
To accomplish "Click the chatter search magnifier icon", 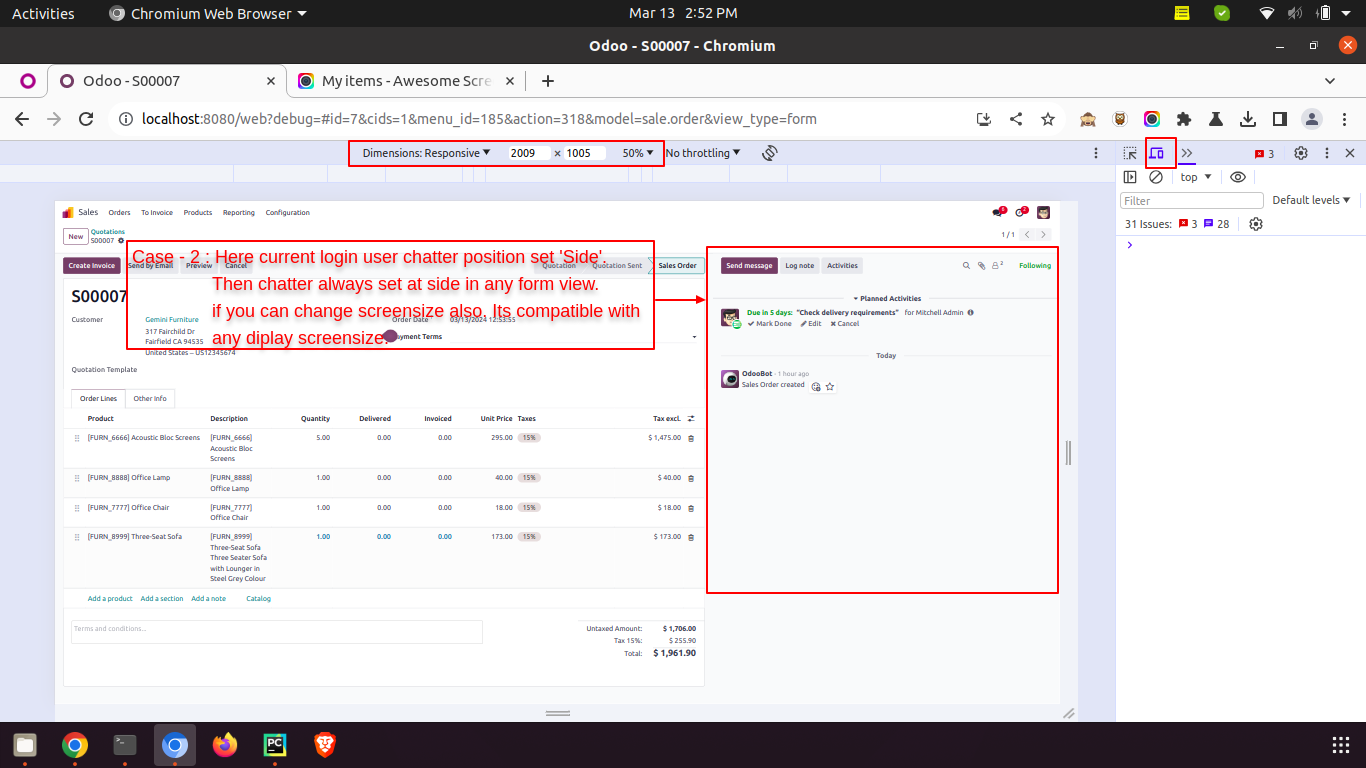I will pyautogui.click(x=966, y=266).
